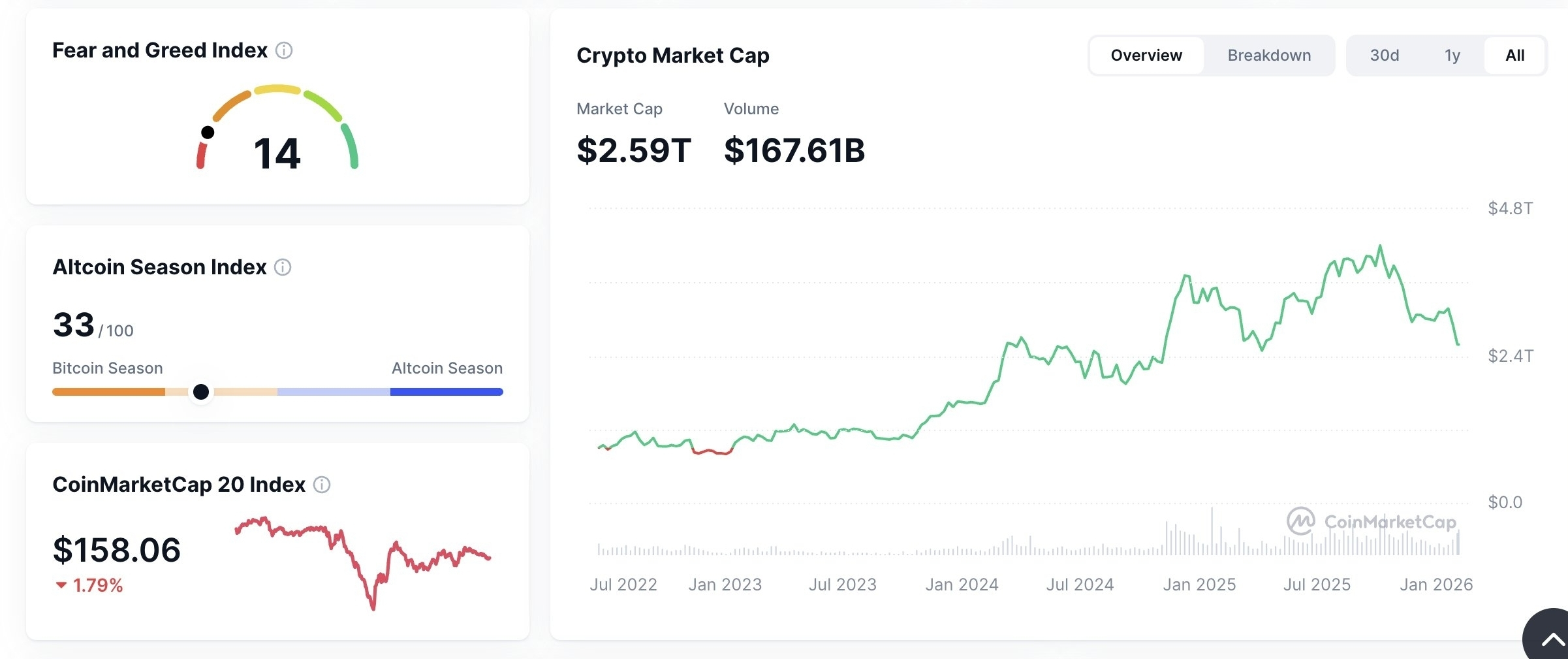Click info icon beside Fear and Greed Index

(284, 50)
